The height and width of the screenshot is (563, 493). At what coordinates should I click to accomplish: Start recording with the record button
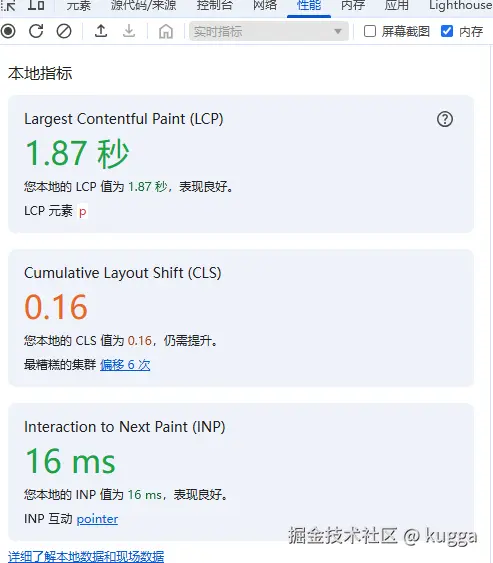tap(8, 31)
